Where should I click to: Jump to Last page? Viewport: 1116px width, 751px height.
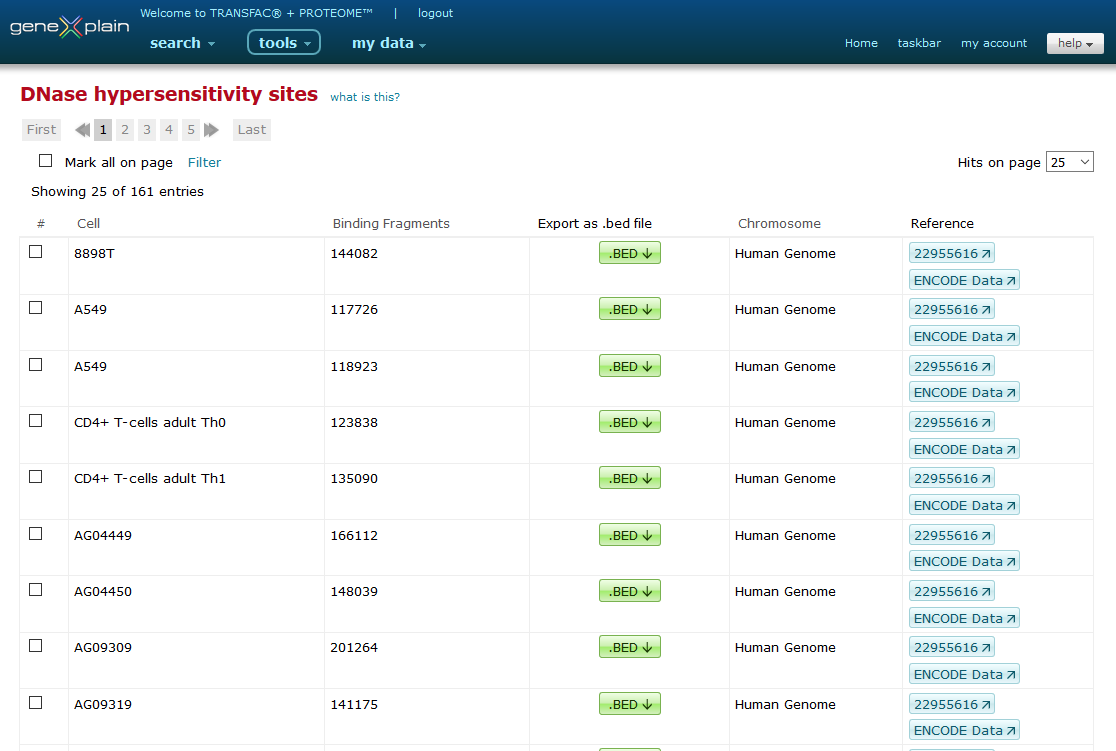click(x=252, y=130)
